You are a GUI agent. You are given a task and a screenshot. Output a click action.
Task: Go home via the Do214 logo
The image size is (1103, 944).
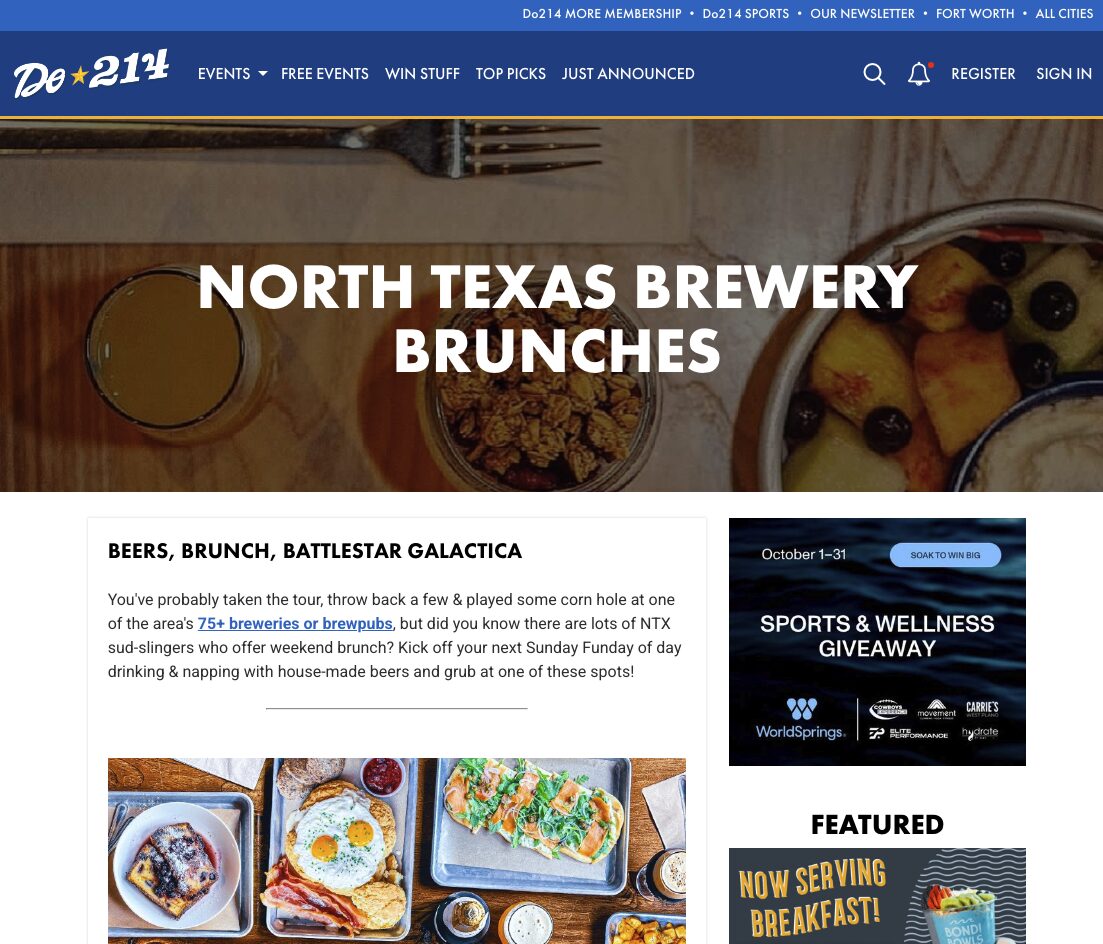pyautogui.click(x=91, y=73)
